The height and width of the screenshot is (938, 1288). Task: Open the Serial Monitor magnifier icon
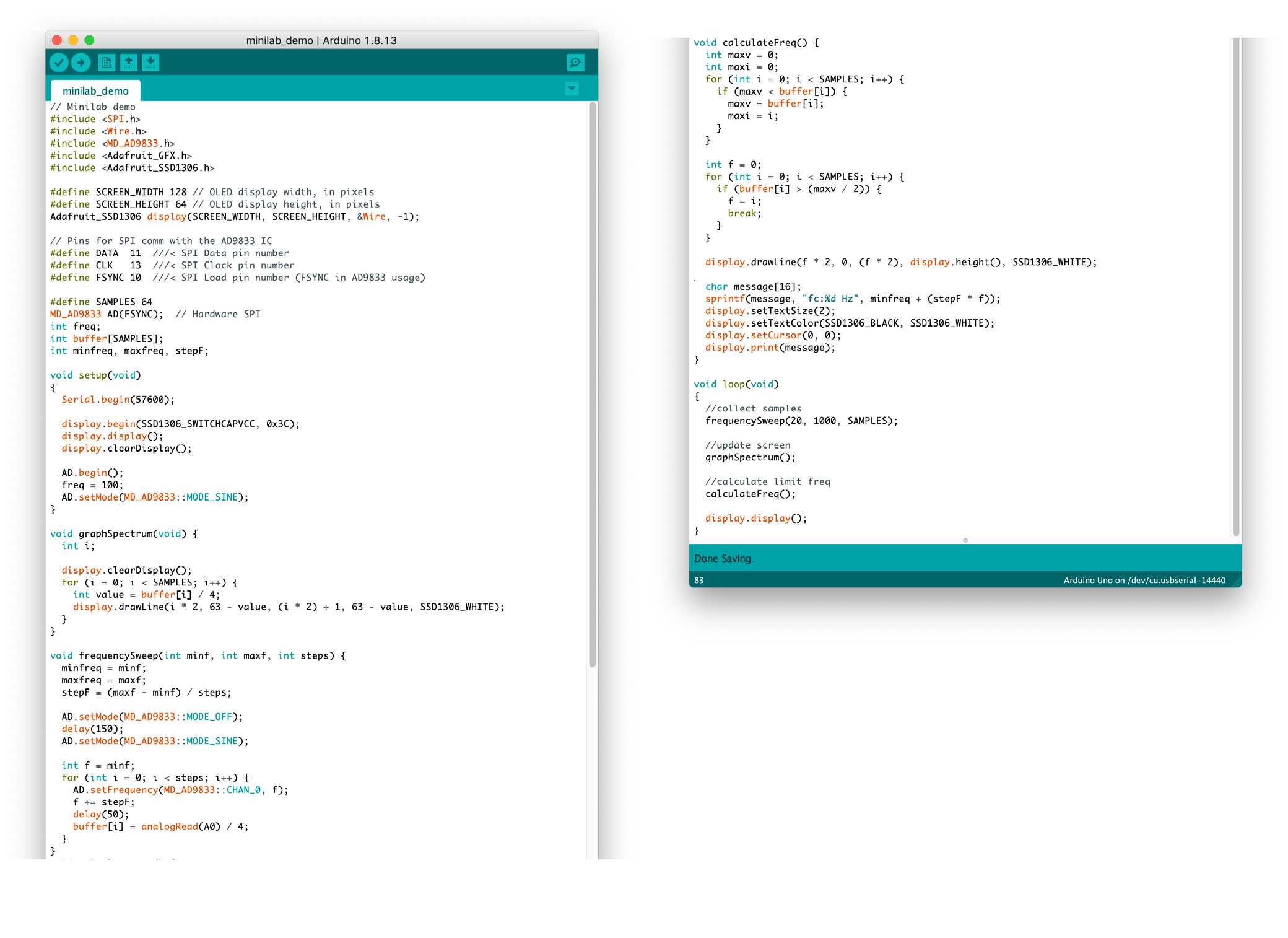point(575,62)
